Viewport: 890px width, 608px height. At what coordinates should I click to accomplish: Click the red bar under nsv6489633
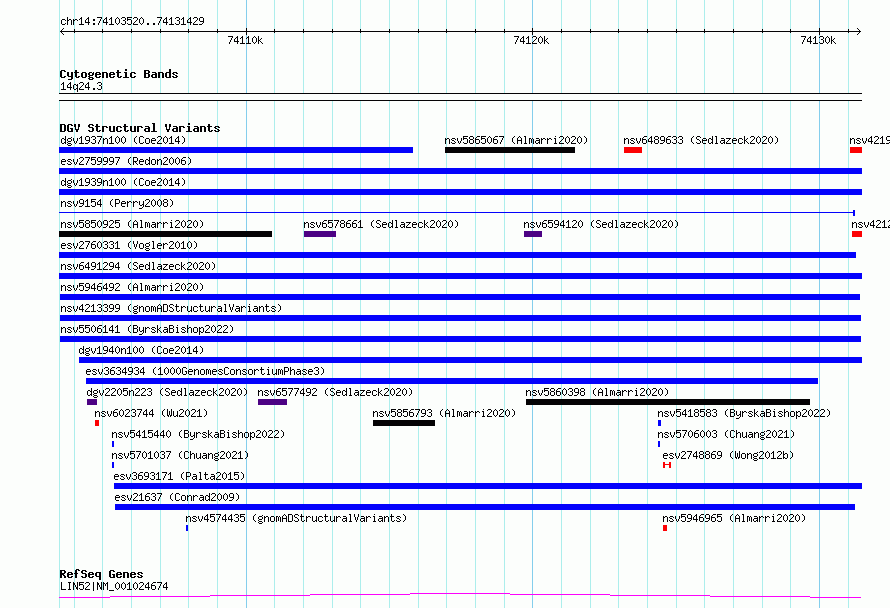point(633,150)
